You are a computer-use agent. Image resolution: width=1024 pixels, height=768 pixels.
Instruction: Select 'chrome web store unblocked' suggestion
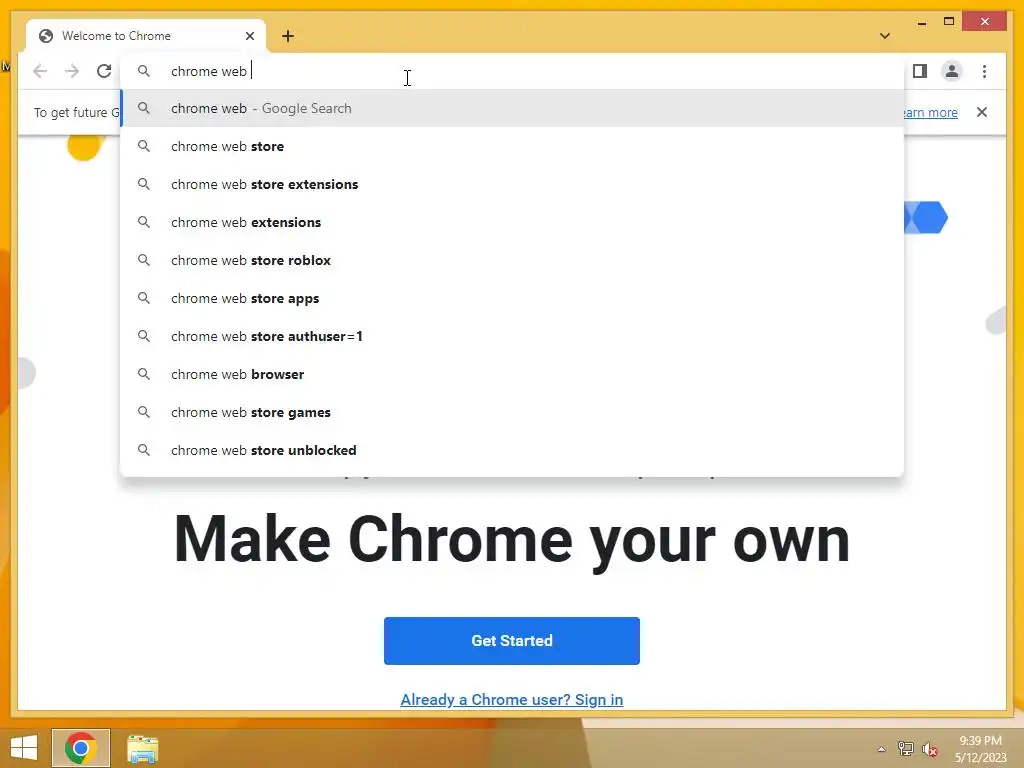[512, 450]
